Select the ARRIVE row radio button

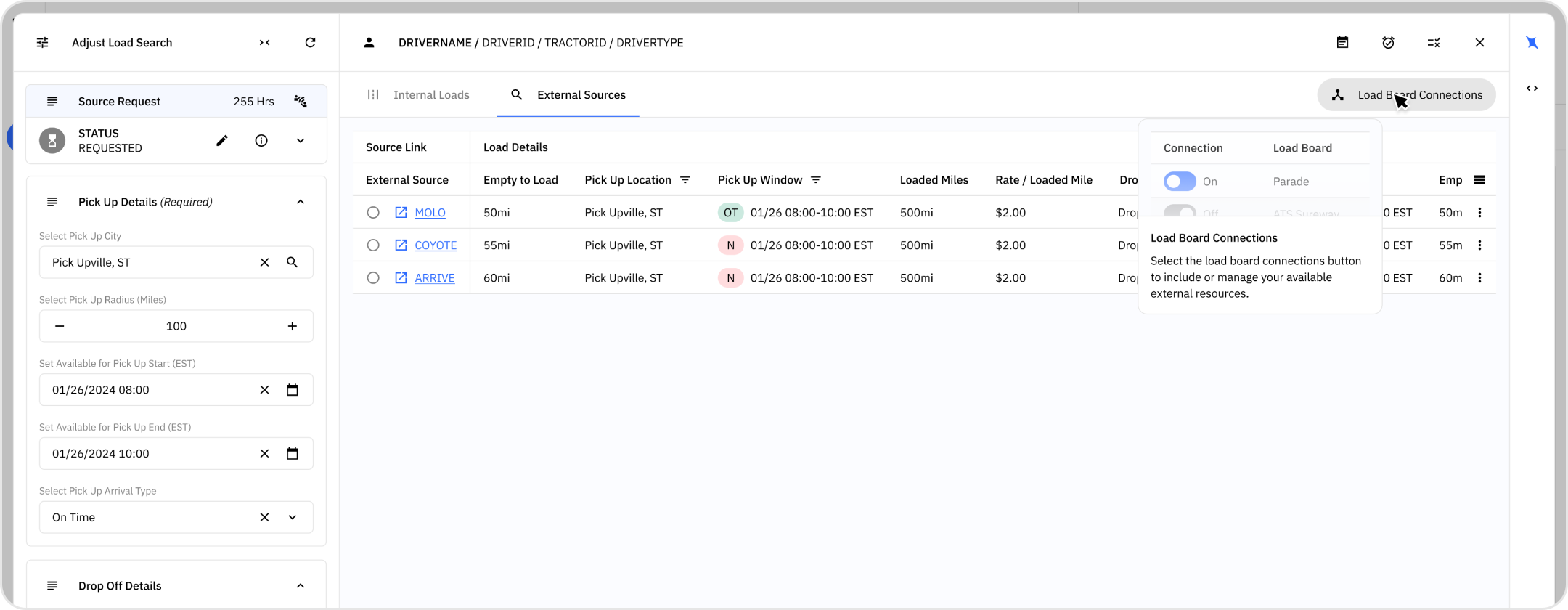tap(373, 278)
